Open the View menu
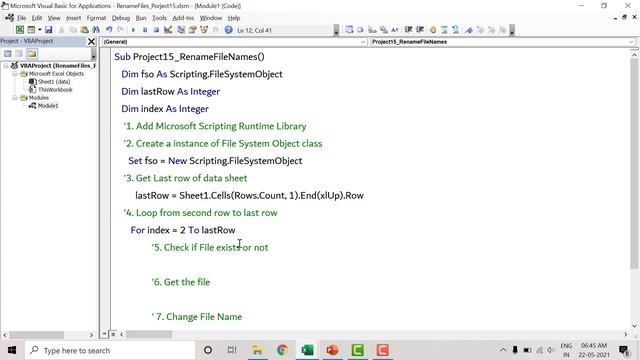The width and height of the screenshot is (640, 360). click(54, 18)
